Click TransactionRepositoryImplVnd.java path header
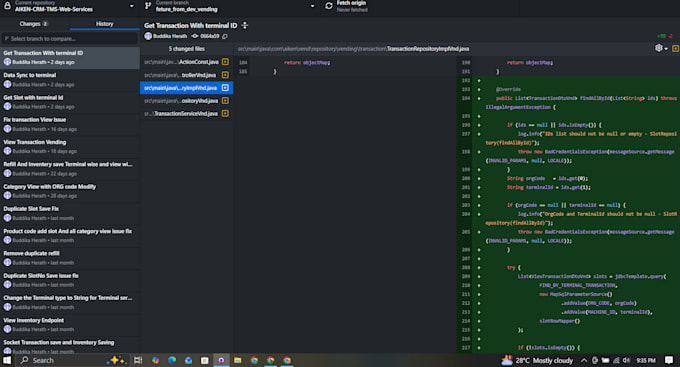Screen dimensions: 680x367 click(x=428, y=49)
